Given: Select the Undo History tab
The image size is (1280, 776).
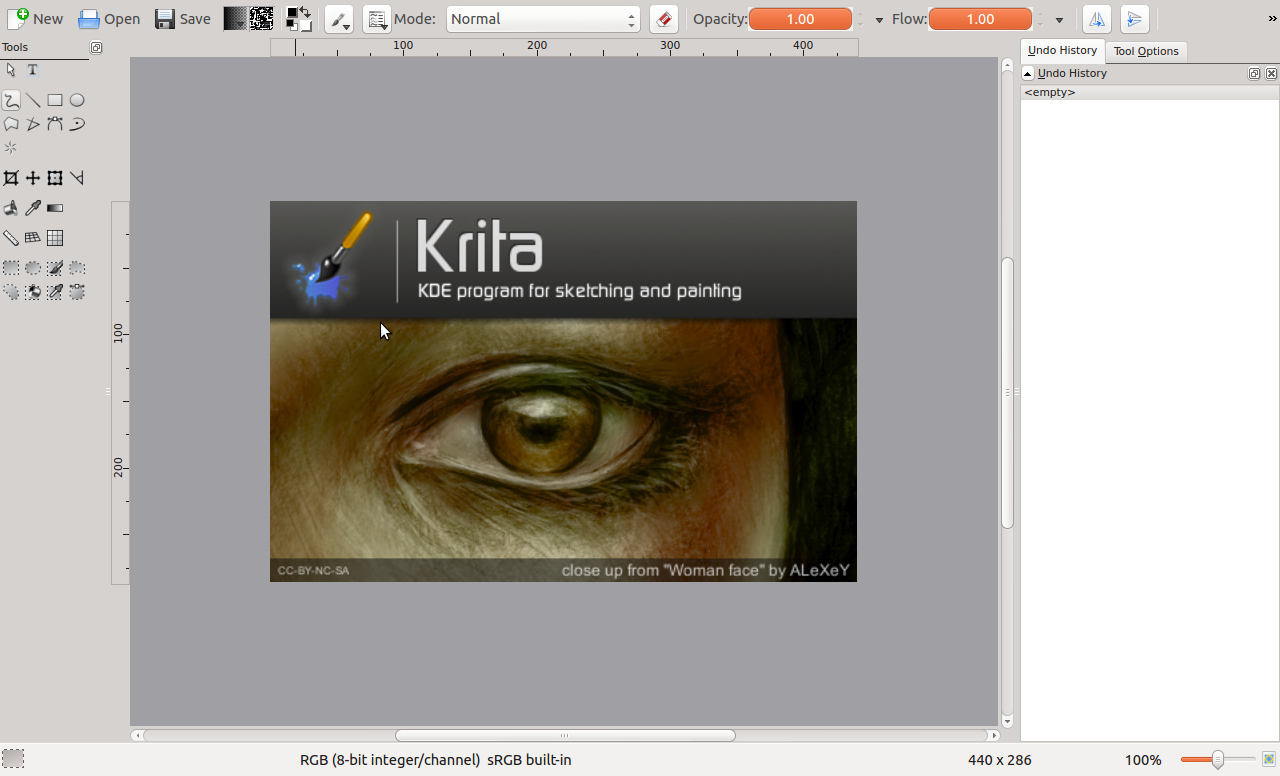Looking at the screenshot, I should point(1061,50).
